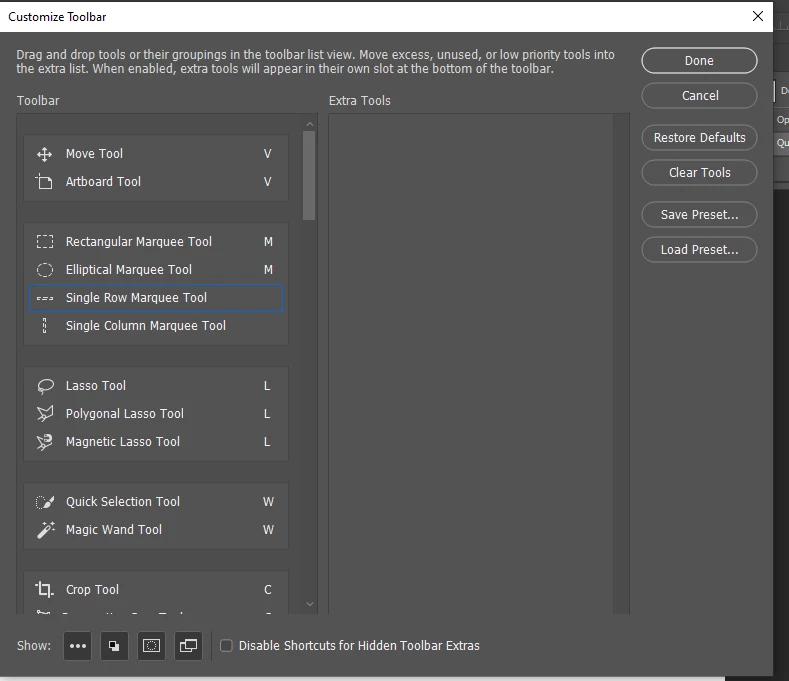Close the Customize Toolbar dialog
This screenshot has height=681, width=789.
click(x=757, y=16)
